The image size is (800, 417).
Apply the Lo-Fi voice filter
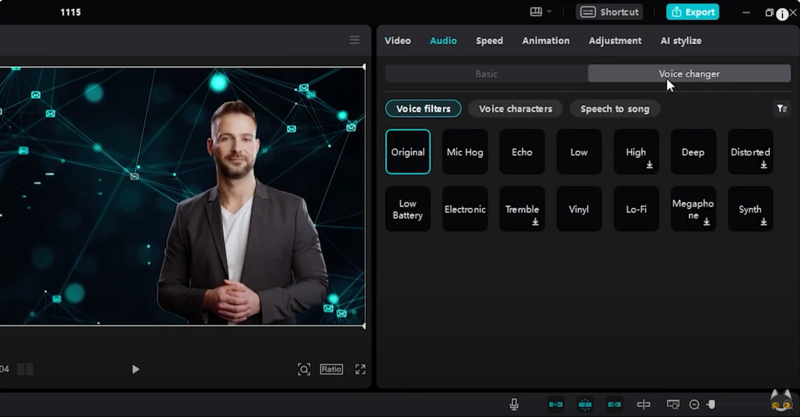pyautogui.click(x=636, y=209)
